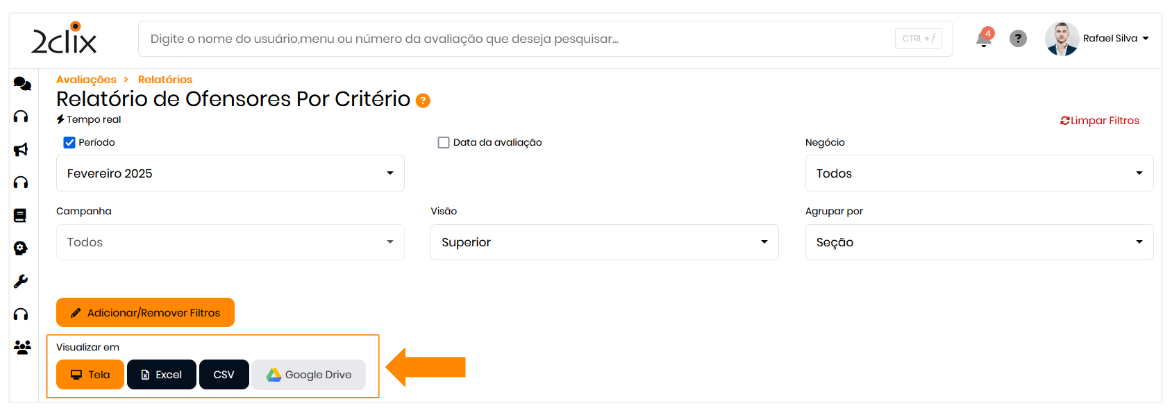Open the chat bubbles sidebar icon

click(x=21, y=84)
